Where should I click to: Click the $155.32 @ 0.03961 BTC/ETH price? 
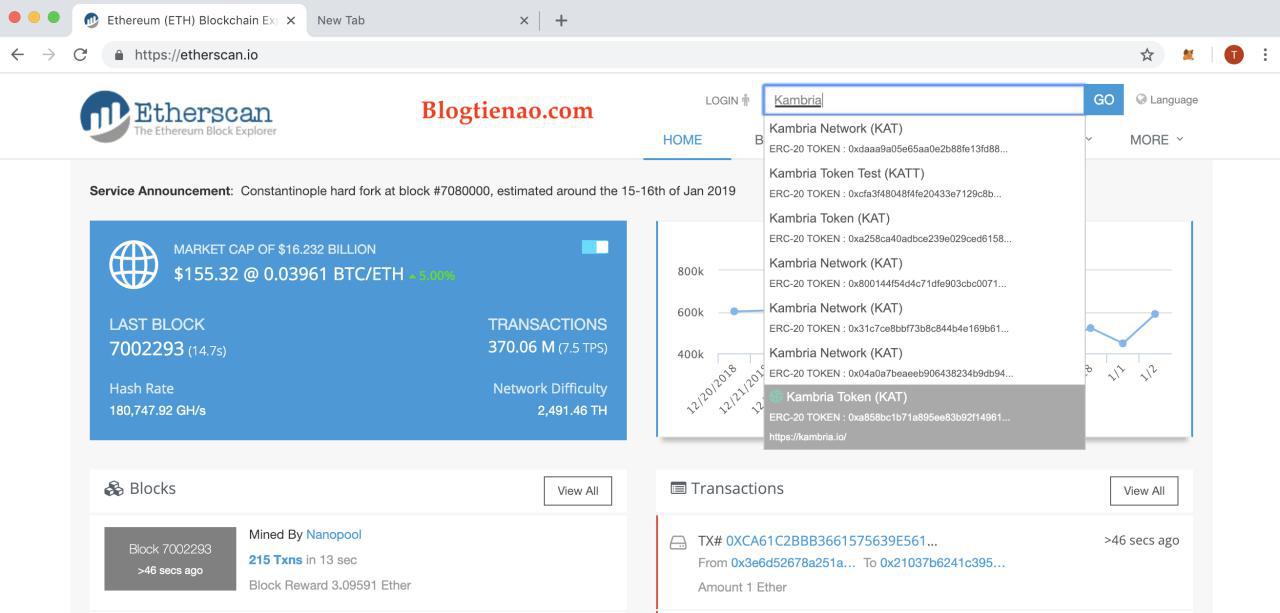pos(288,274)
